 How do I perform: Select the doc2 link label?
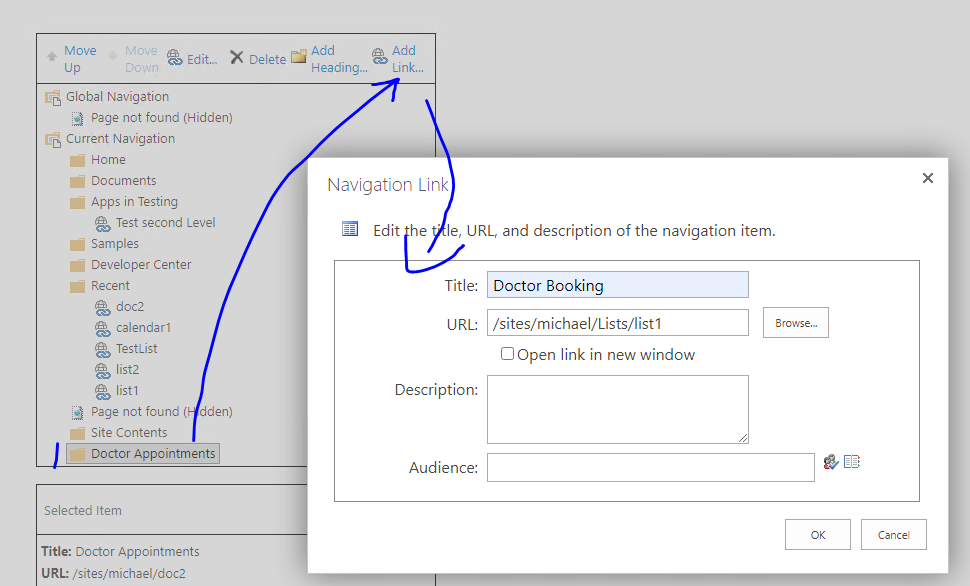pyautogui.click(x=130, y=307)
